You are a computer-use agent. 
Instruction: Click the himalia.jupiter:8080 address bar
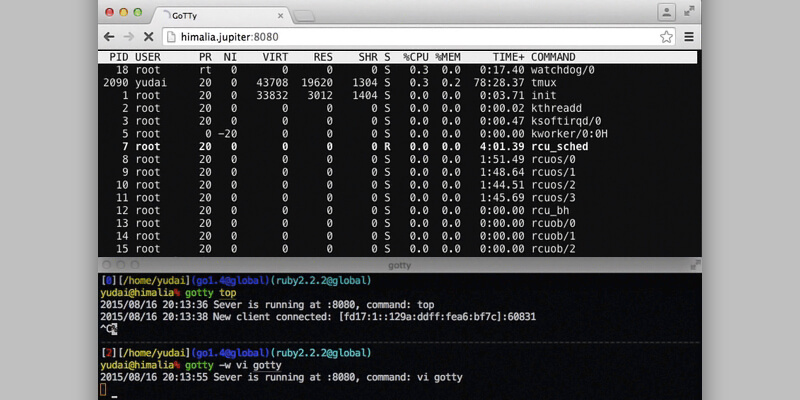point(400,37)
